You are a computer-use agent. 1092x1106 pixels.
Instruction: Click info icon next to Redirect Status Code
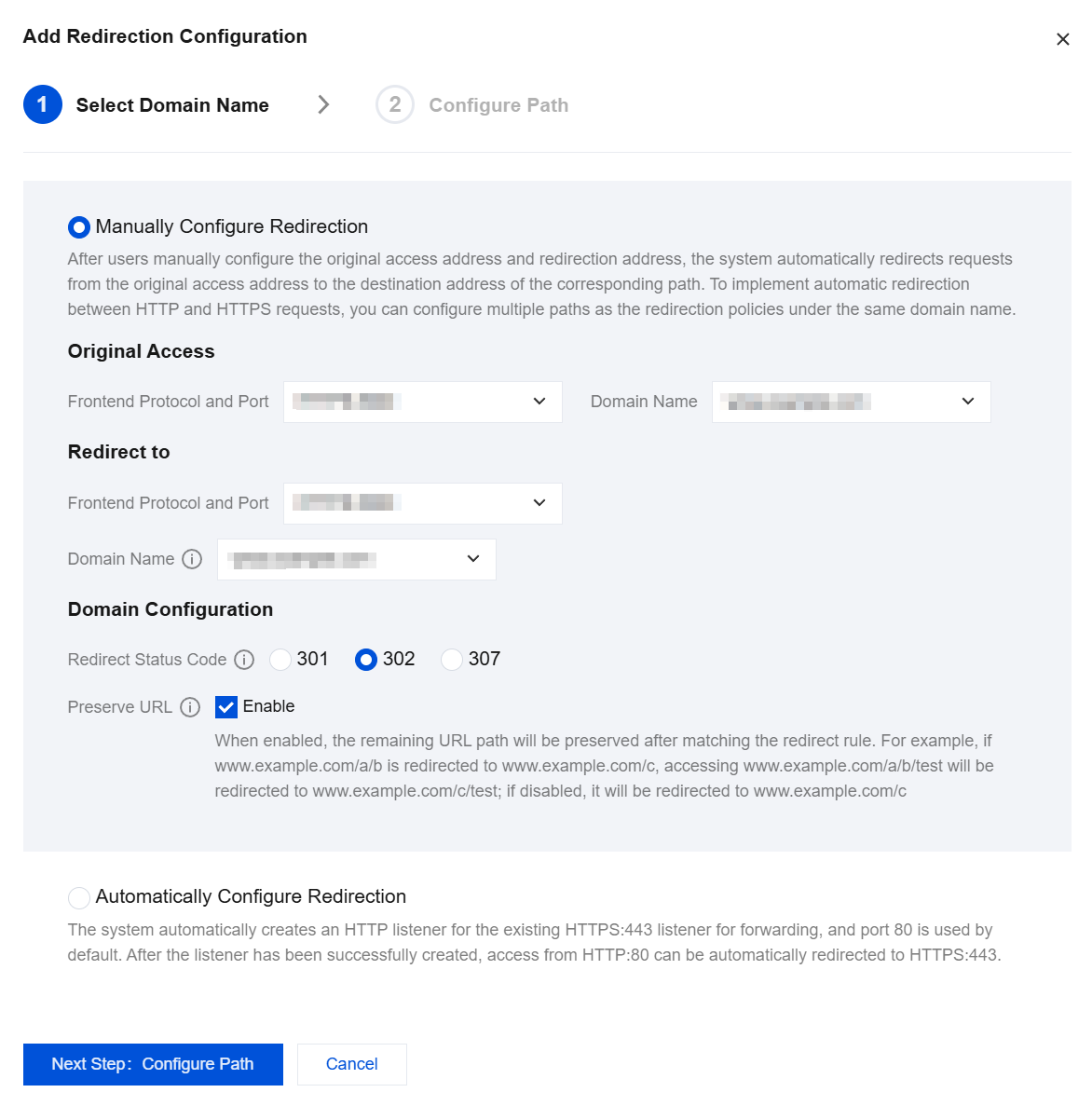pyautogui.click(x=244, y=660)
